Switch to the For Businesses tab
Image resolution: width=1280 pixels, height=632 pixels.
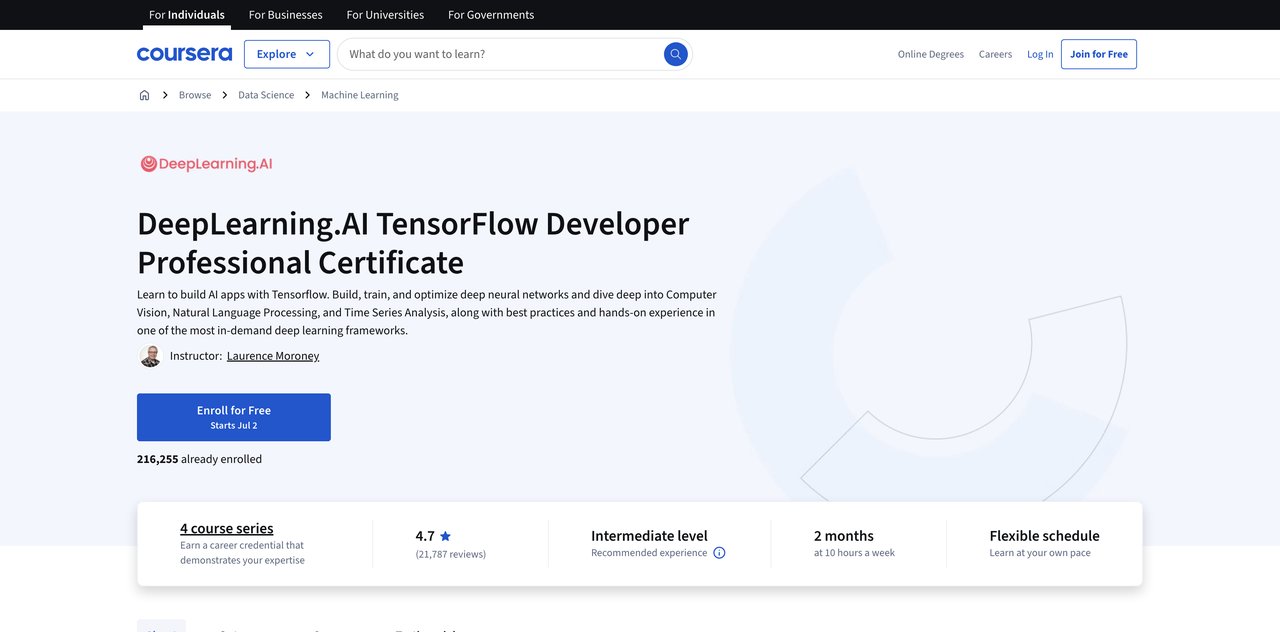[x=285, y=15]
